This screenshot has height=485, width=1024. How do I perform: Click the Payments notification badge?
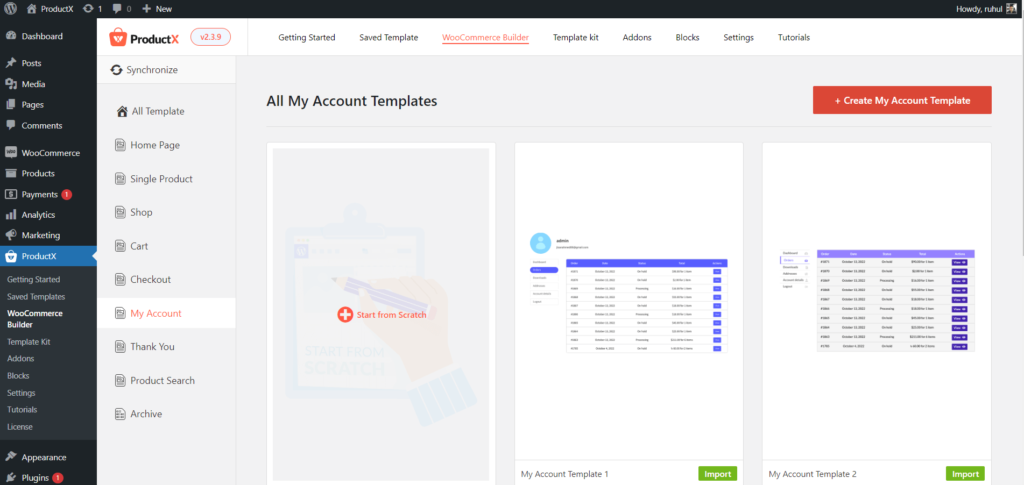[67, 195]
